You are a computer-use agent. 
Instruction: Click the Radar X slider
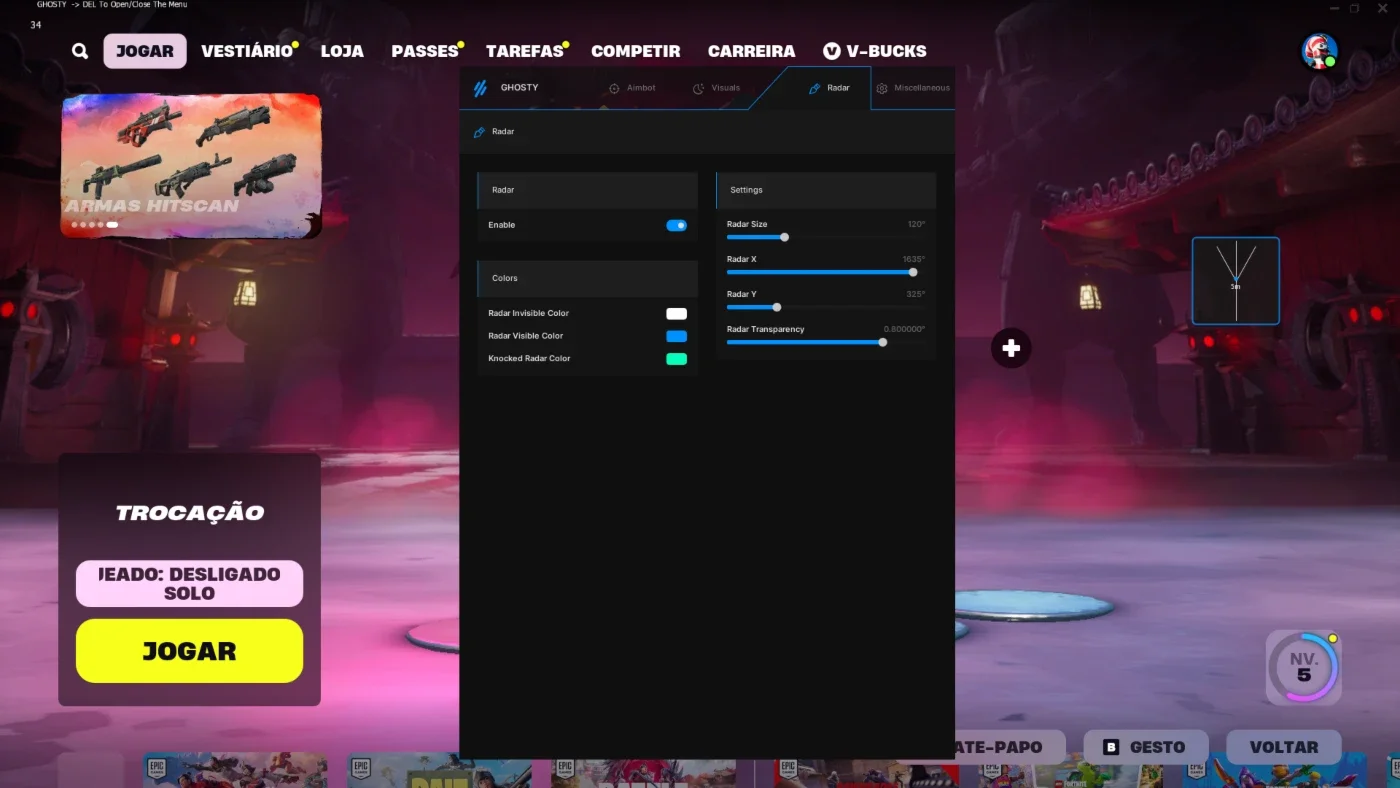pos(826,272)
